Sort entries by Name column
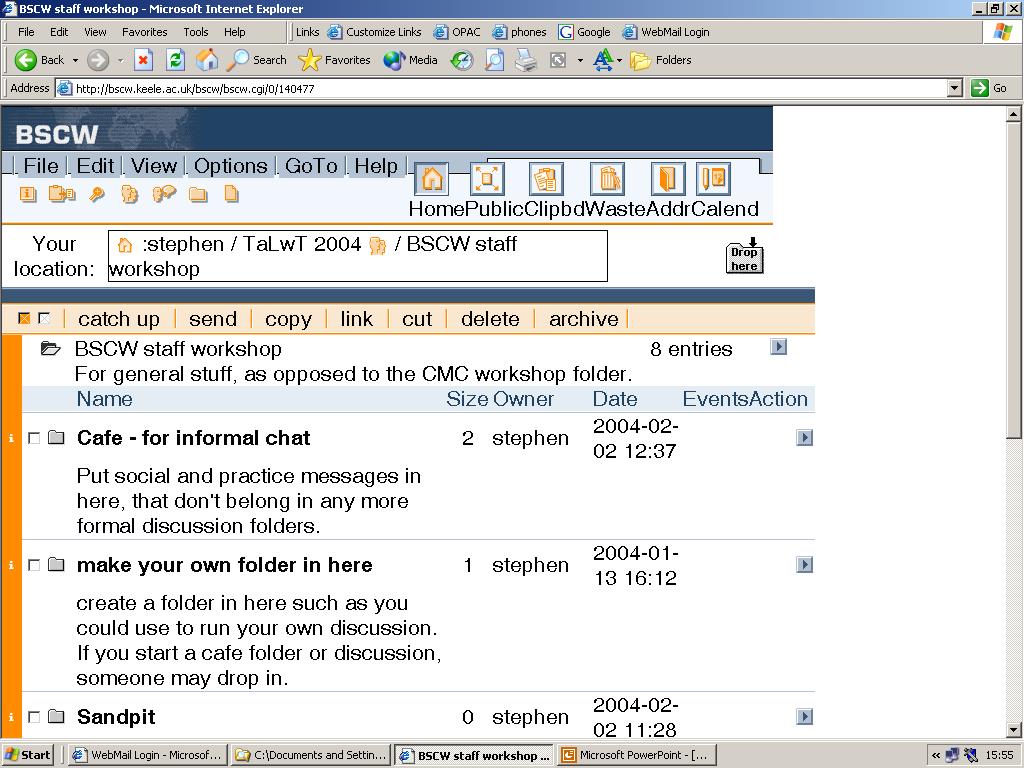1024x768 pixels. click(x=104, y=398)
